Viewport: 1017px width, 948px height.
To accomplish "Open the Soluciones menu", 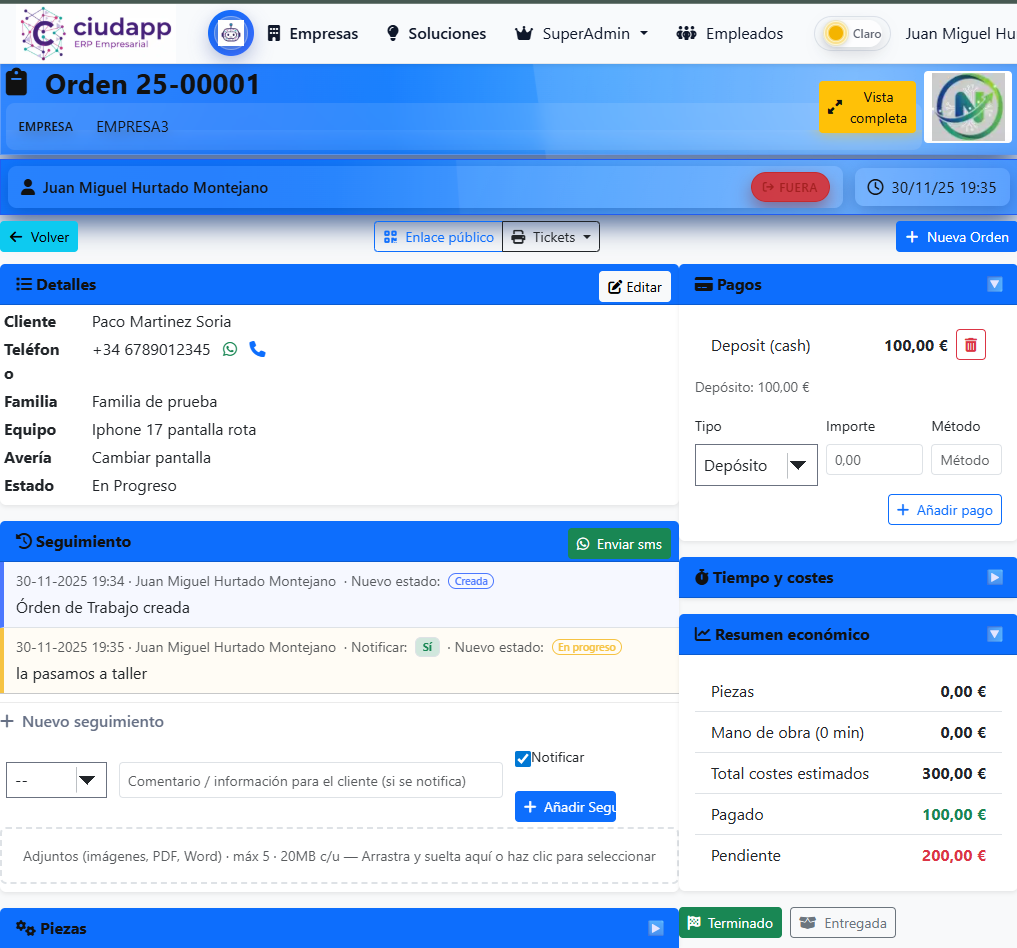I will tap(435, 33).
